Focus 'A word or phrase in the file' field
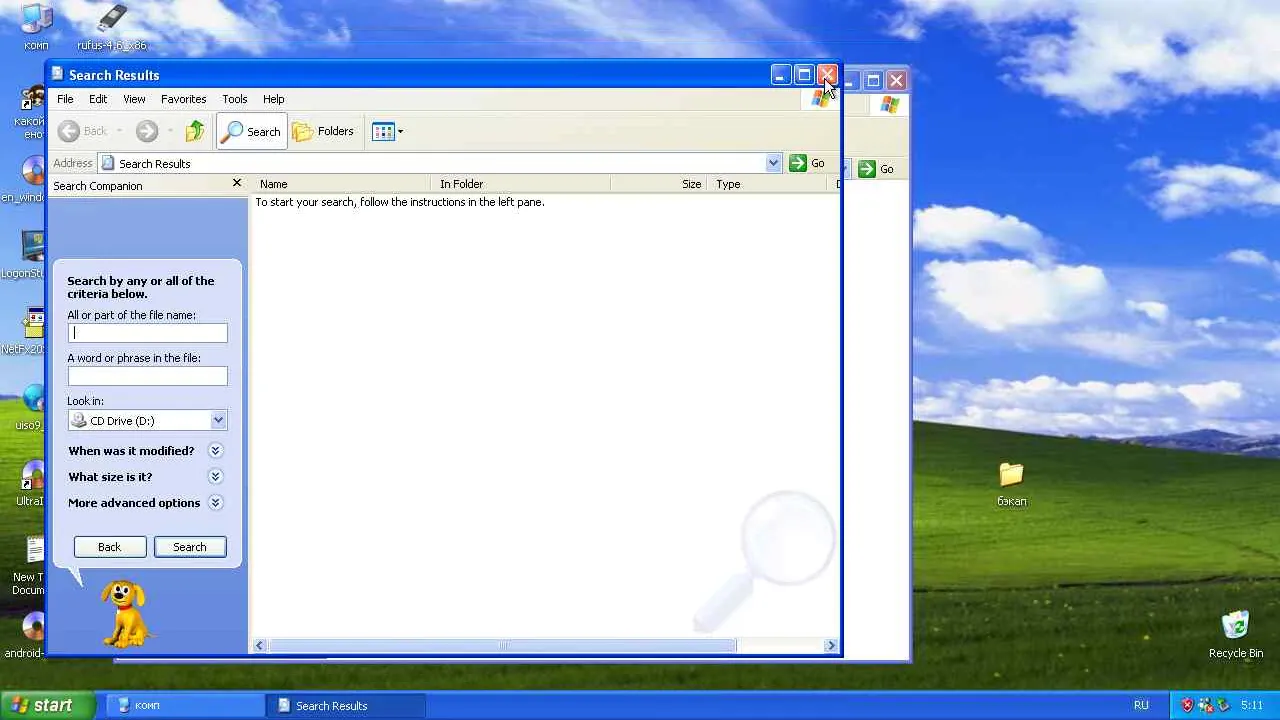 [148, 376]
